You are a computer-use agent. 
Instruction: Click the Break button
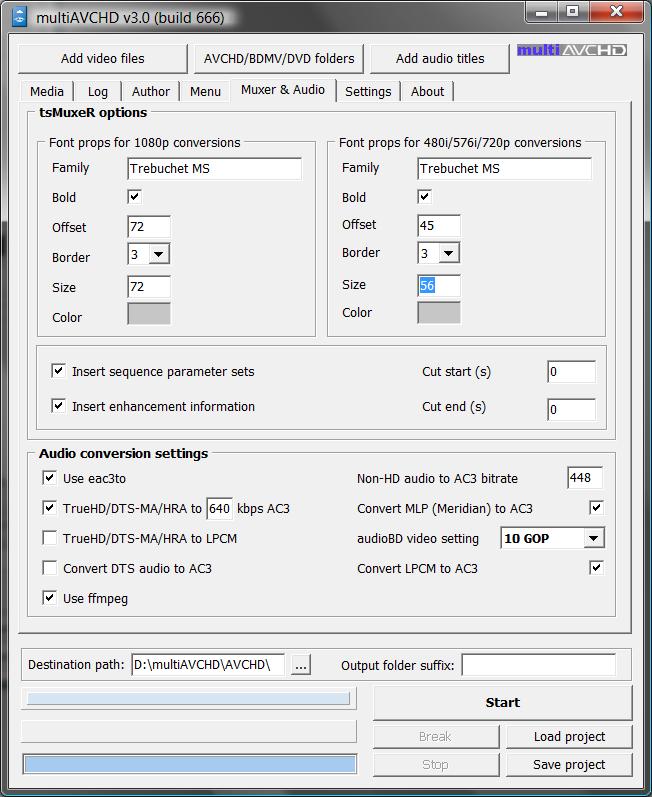[x=436, y=737]
